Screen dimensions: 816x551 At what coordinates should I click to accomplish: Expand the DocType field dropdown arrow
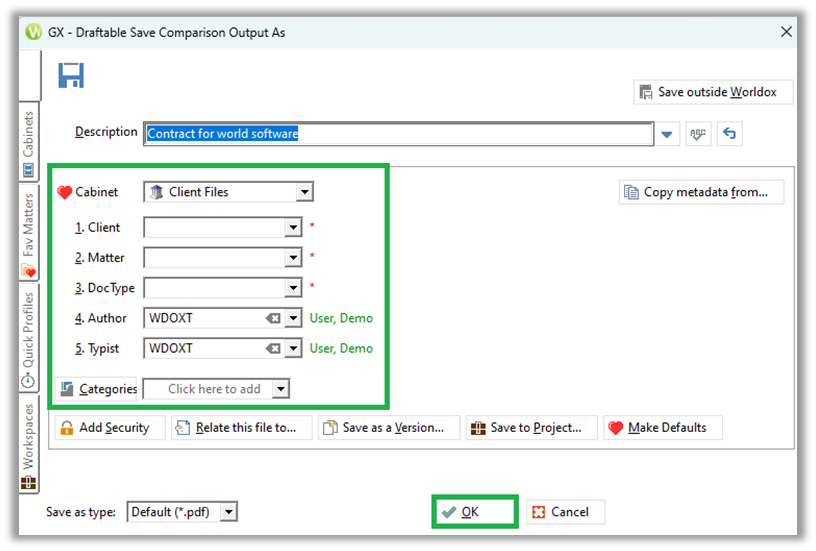294,288
